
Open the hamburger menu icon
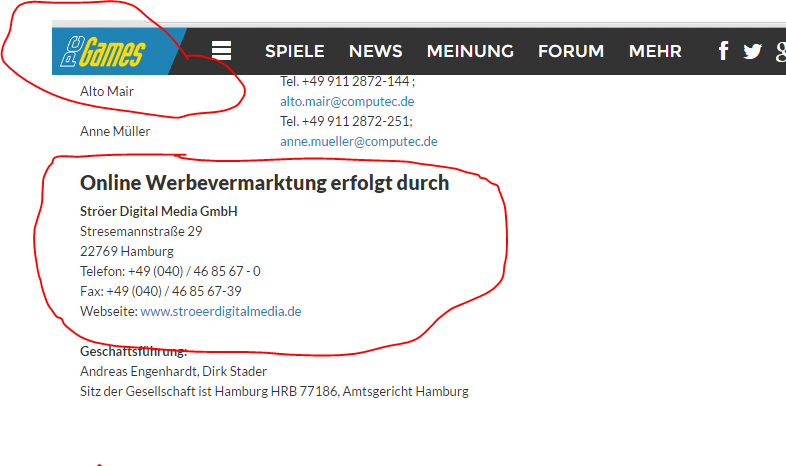coord(221,51)
